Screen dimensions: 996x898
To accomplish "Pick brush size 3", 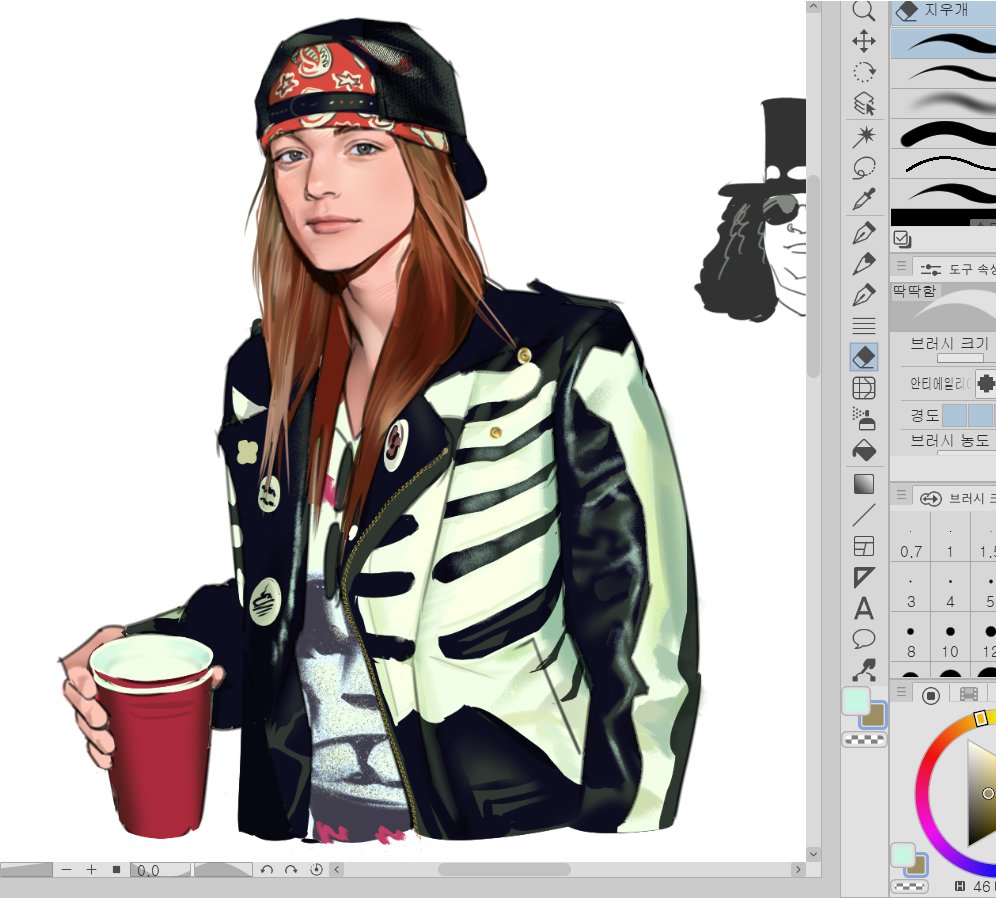I will coord(910,587).
